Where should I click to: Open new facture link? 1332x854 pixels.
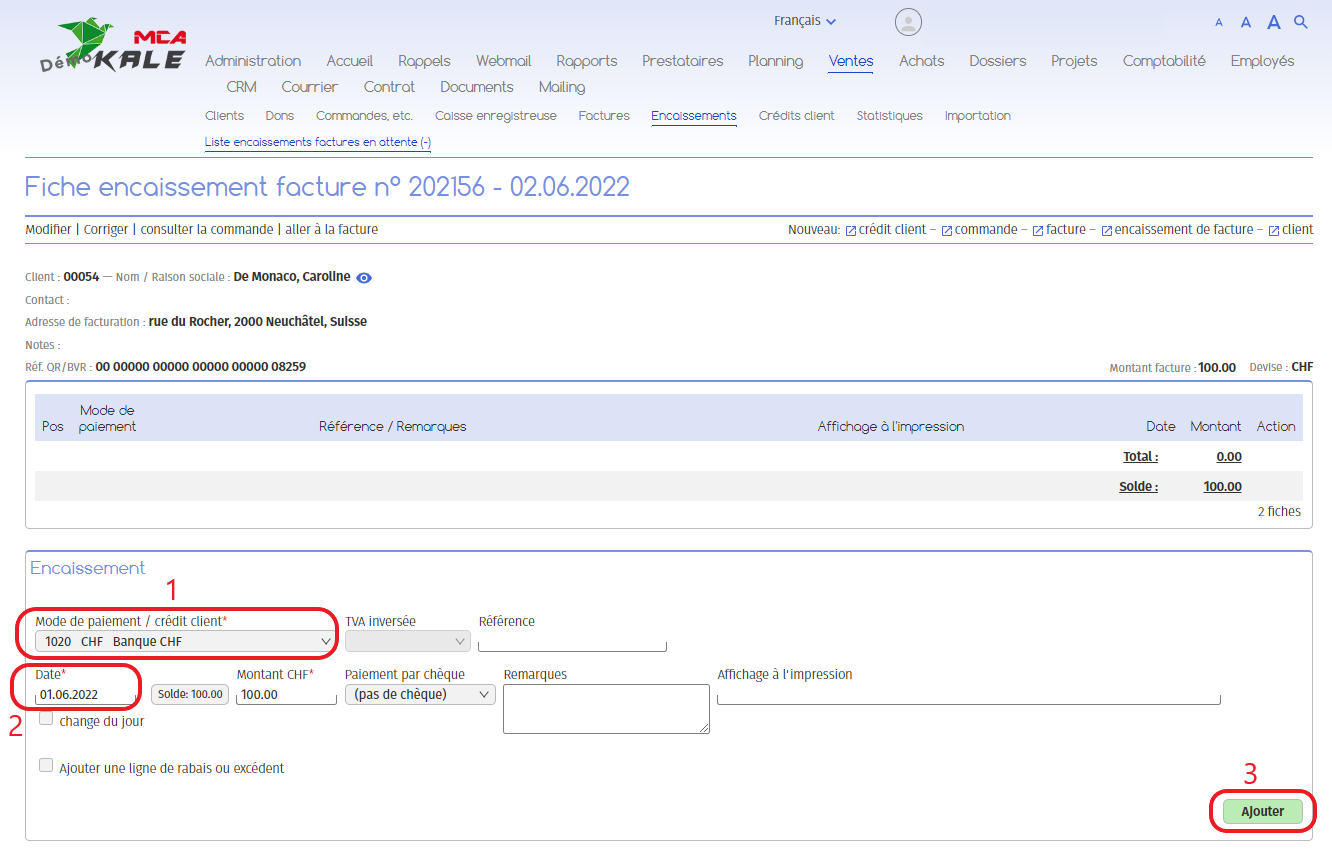click(1059, 230)
